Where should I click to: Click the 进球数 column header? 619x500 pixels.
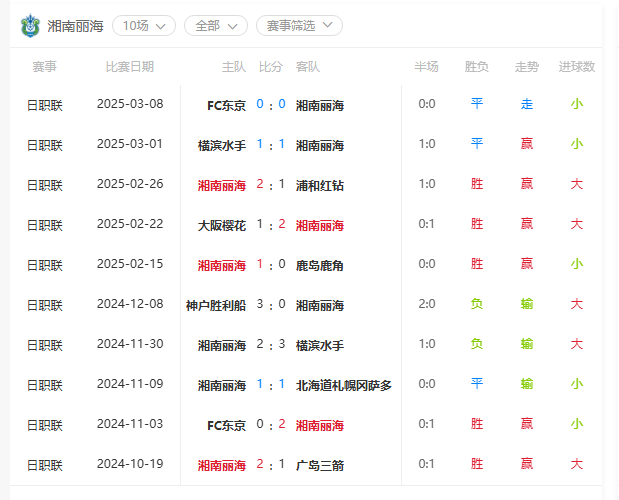pyautogui.click(x=577, y=67)
